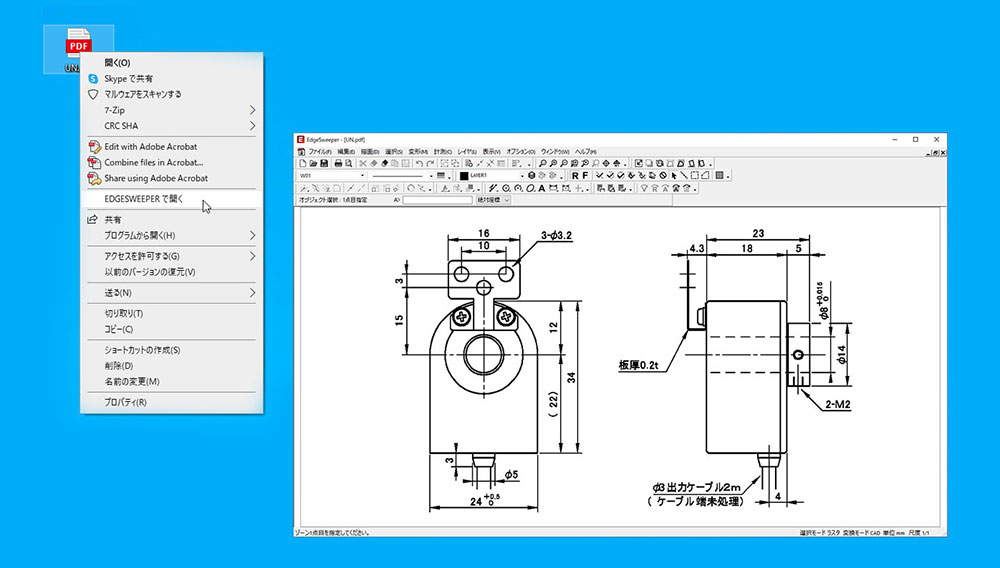This screenshot has width=1000, height=568.
Task: Open the ファイル menu in EdgeSweeper
Action: pos(319,151)
